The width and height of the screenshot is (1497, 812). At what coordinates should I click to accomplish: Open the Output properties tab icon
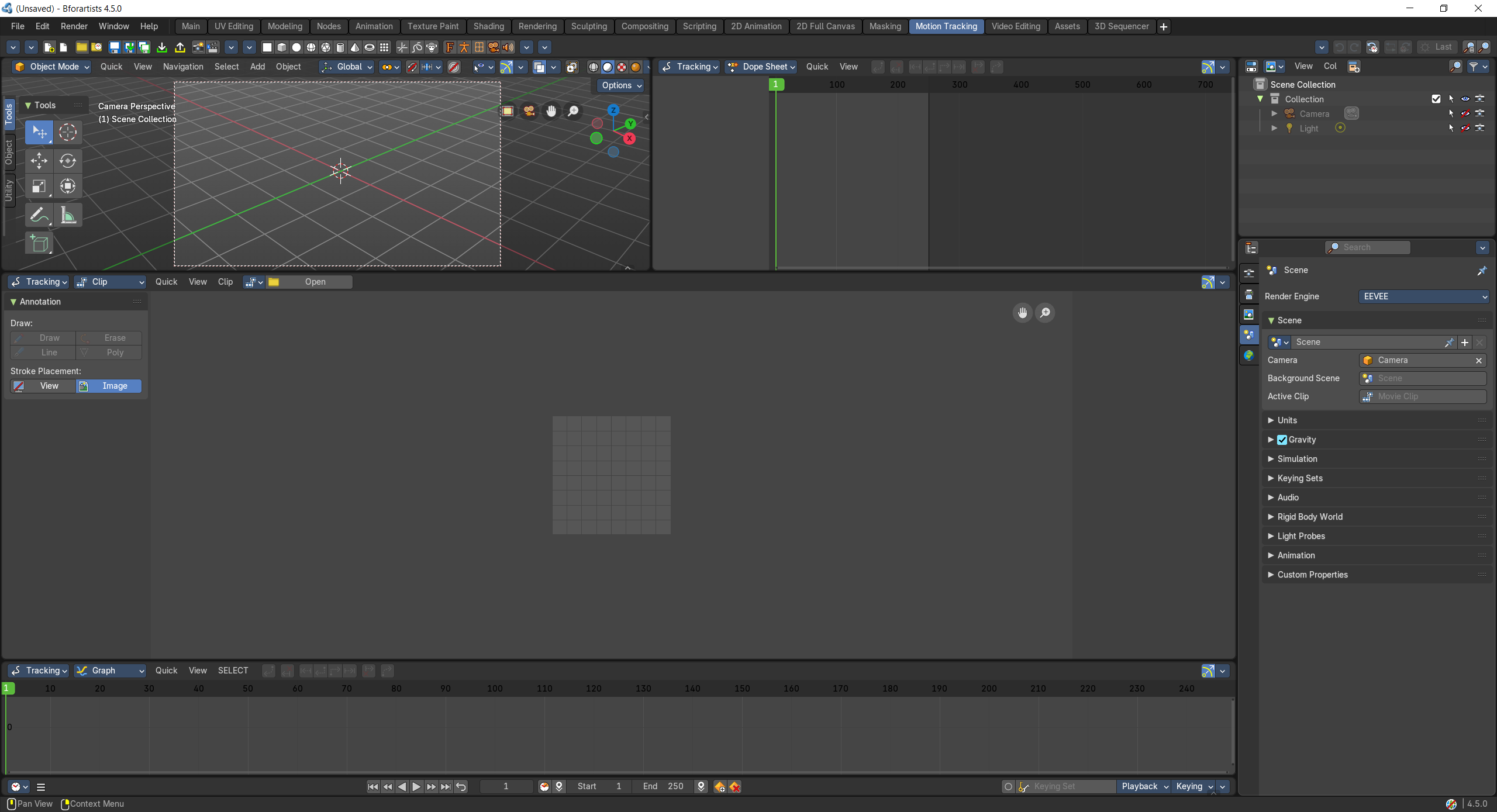click(1249, 294)
